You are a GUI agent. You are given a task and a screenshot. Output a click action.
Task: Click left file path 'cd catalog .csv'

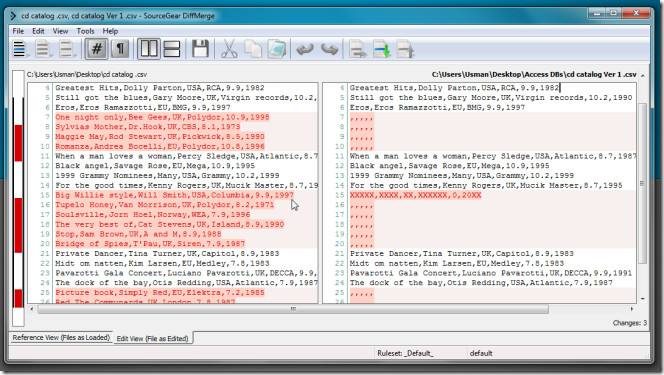(x=87, y=74)
